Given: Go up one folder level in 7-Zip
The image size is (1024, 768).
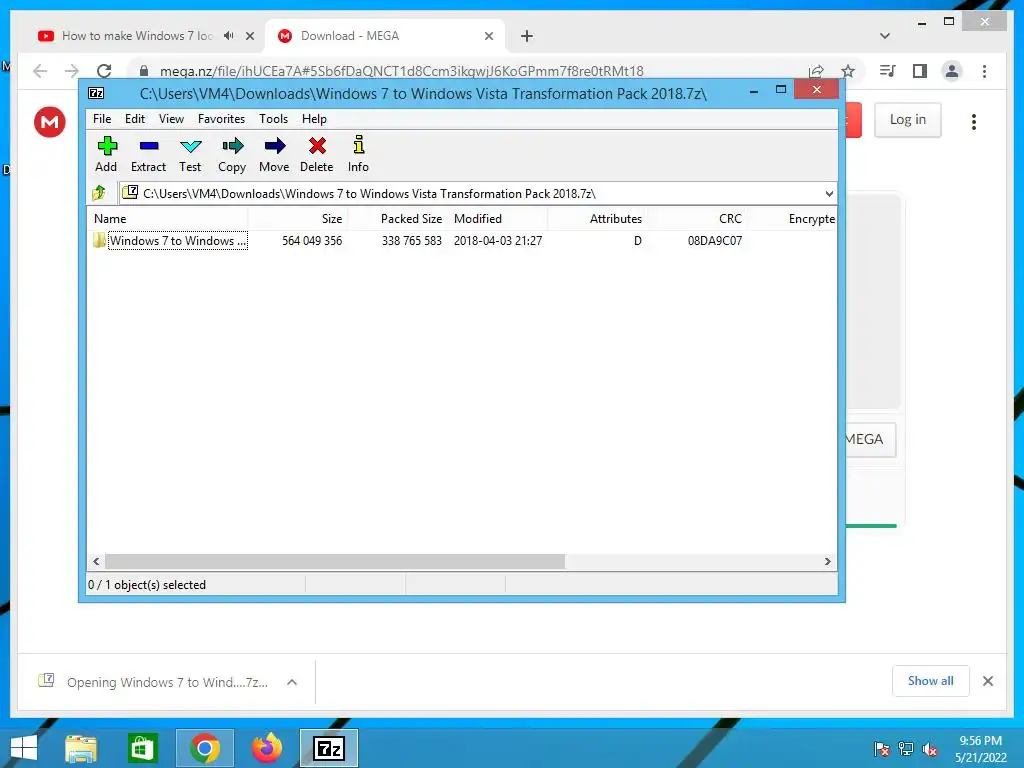Looking at the screenshot, I should pyautogui.click(x=99, y=193).
